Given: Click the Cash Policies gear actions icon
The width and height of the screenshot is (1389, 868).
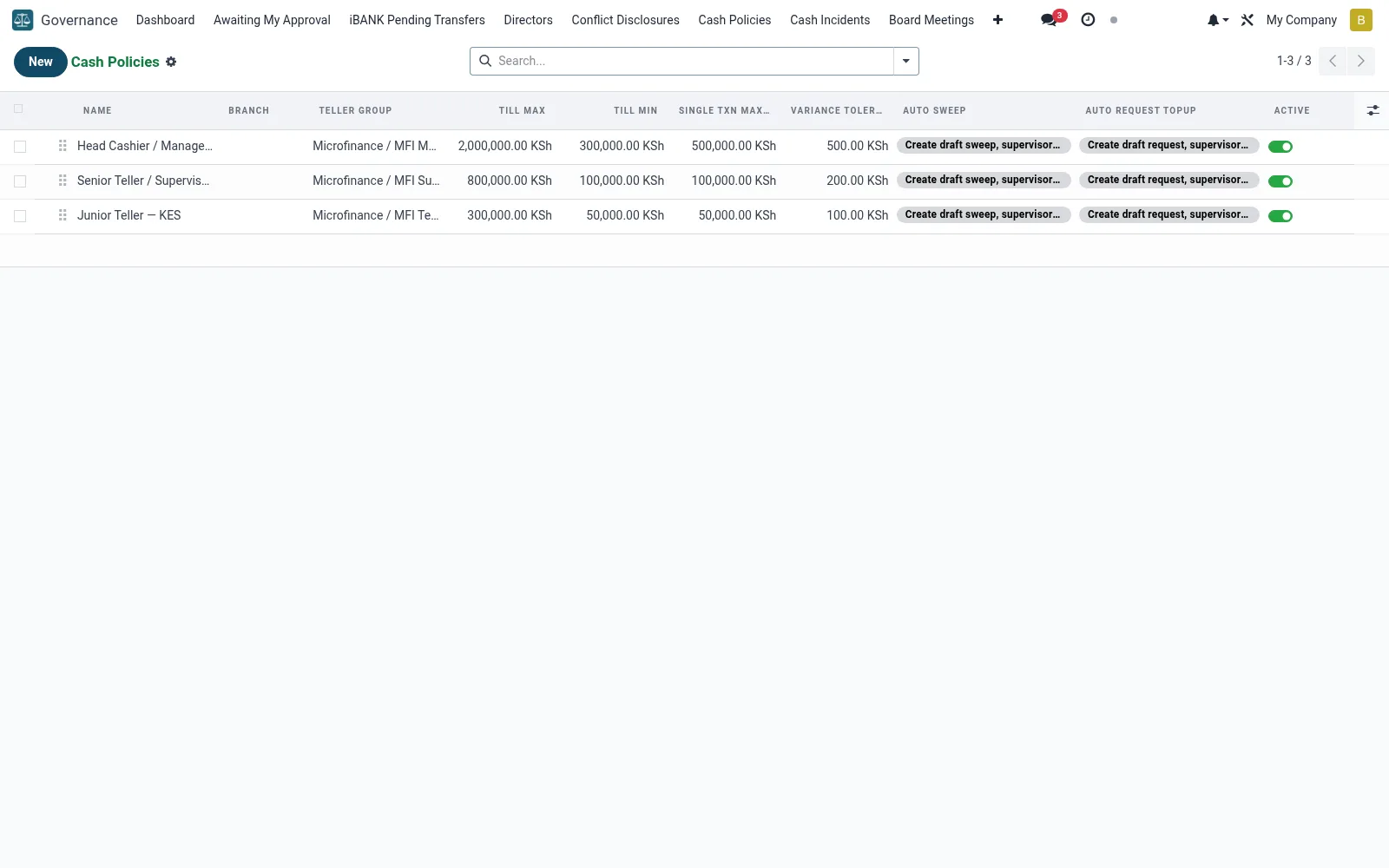Looking at the screenshot, I should [171, 62].
